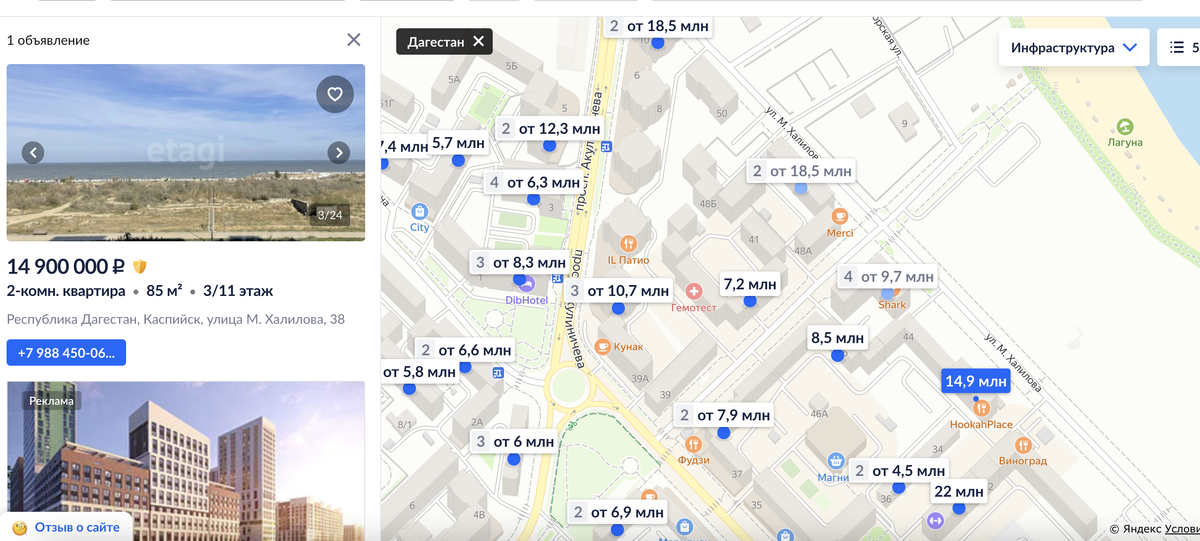The image size is (1200, 541).
Task: Open Отзыв о сайте feedback
Action: click(x=65, y=527)
